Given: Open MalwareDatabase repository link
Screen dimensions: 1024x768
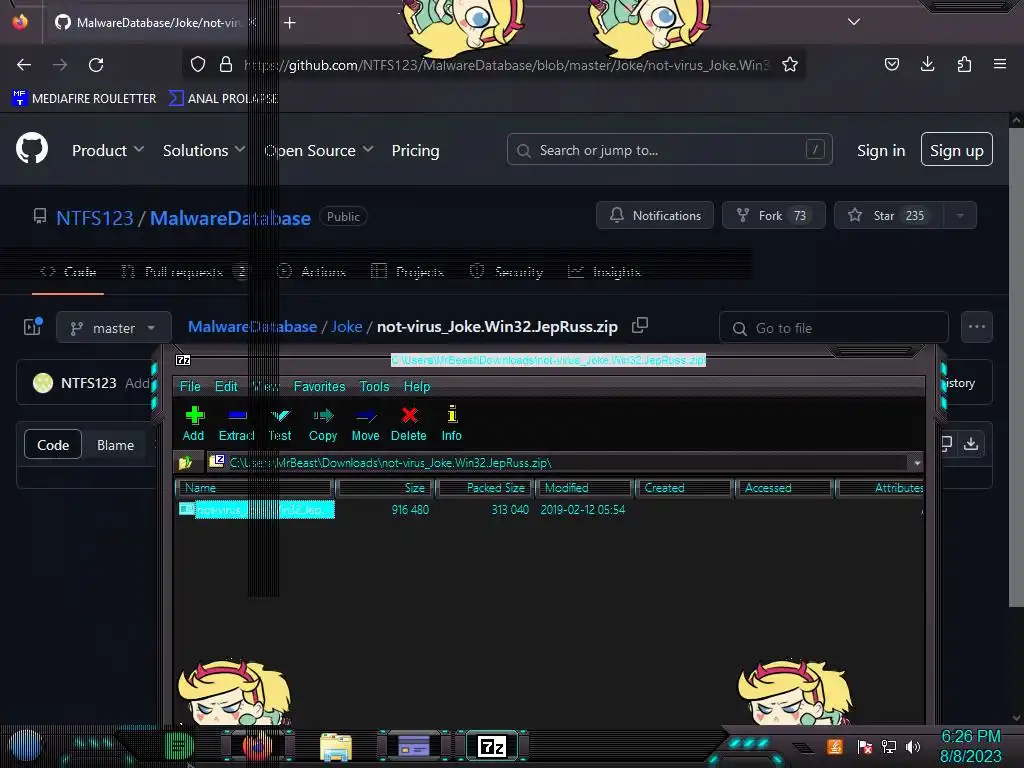Looking at the screenshot, I should point(231,217).
